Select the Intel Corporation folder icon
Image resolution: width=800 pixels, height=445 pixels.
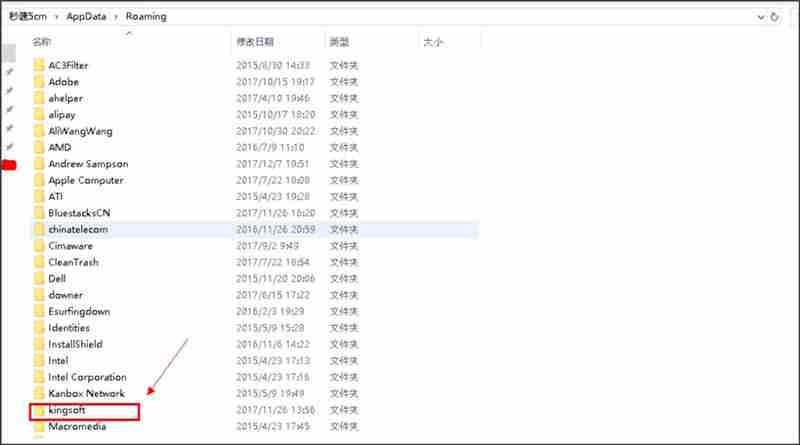pyautogui.click(x=39, y=377)
